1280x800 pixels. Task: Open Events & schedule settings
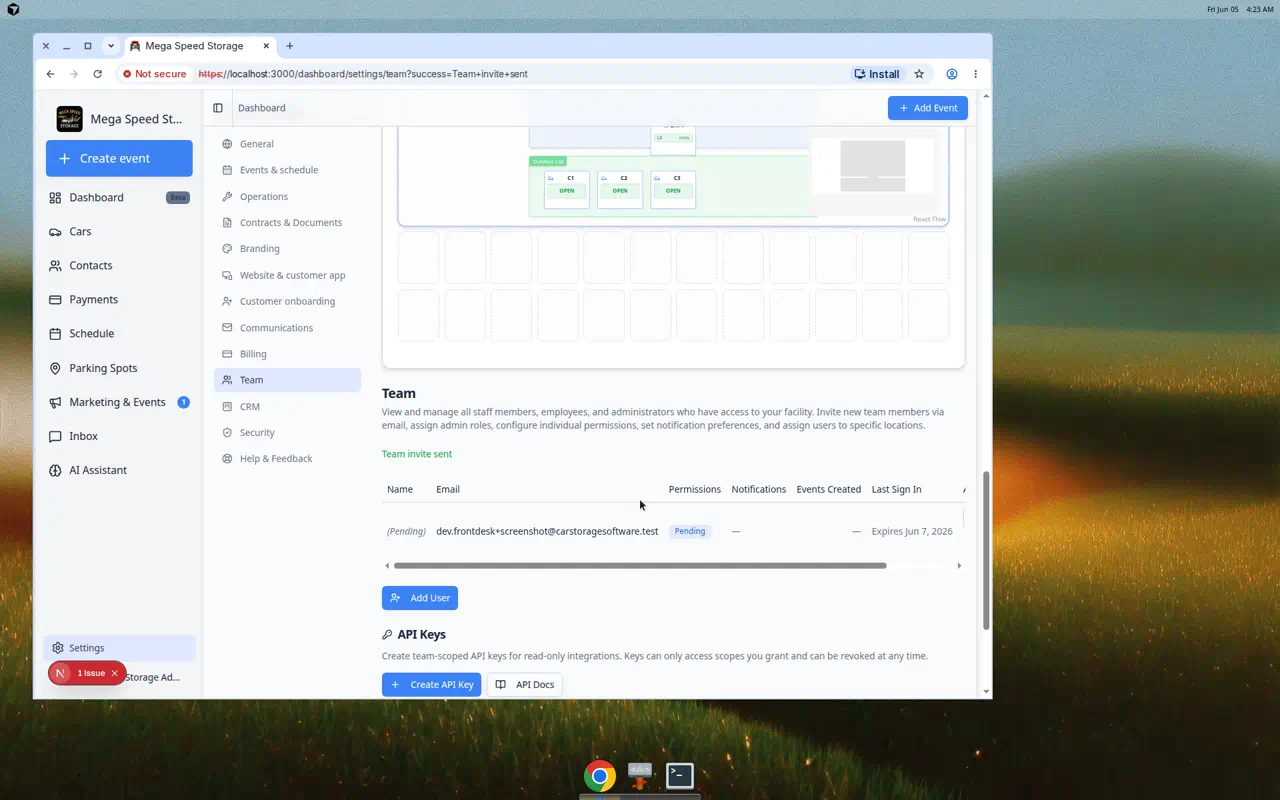[287, 170]
